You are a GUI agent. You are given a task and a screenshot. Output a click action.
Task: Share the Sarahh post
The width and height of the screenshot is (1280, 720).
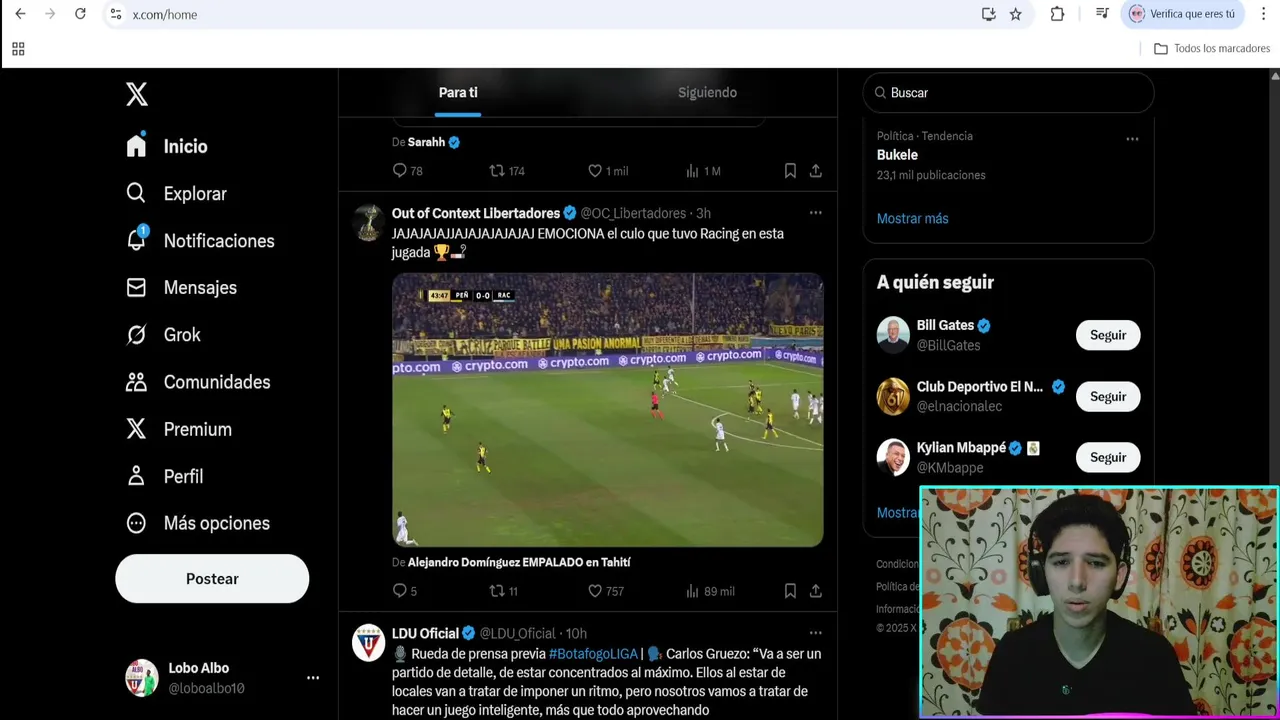pyautogui.click(x=816, y=171)
